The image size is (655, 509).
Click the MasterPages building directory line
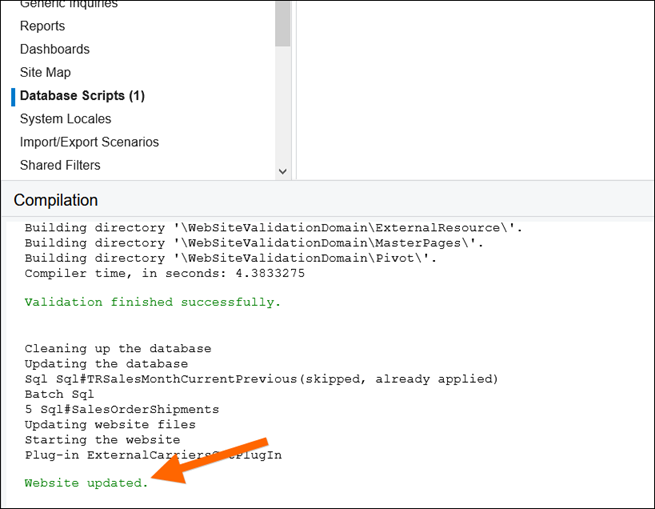(x=254, y=243)
